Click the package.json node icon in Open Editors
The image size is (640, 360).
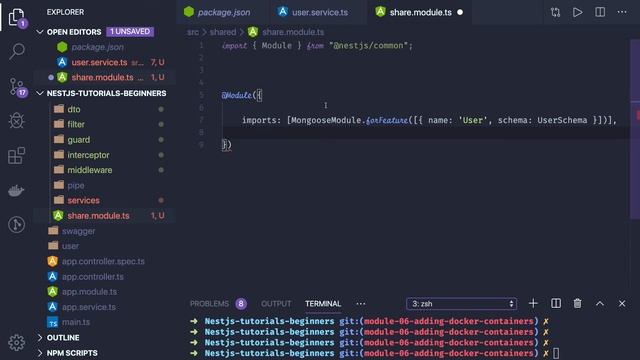click(62, 47)
